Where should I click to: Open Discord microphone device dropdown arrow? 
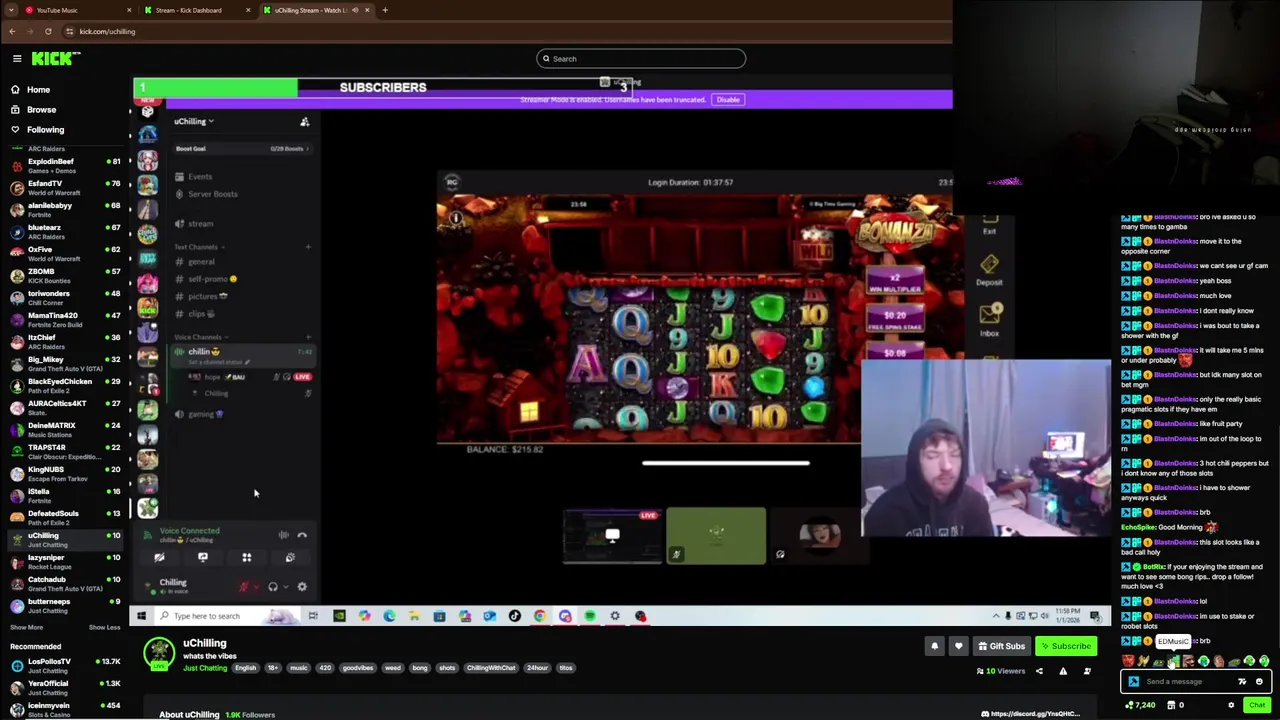[256, 587]
